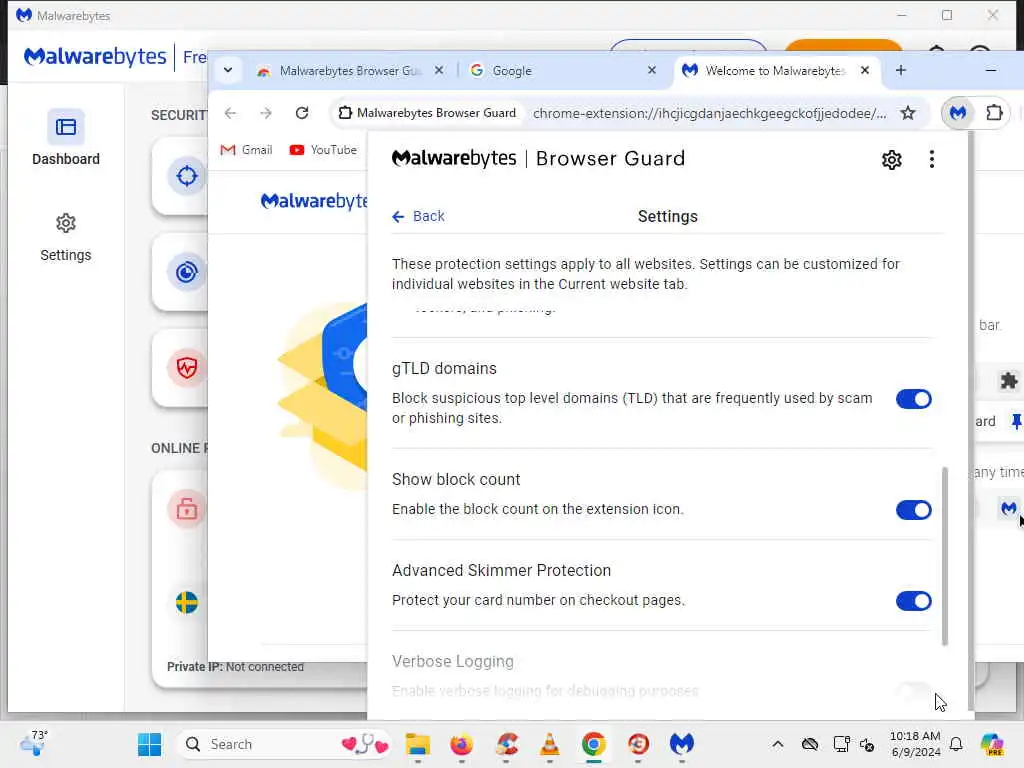The image size is (1024, 768).
Task: Open the Browser Guard three-dot menu
Action: click(931, 159)
